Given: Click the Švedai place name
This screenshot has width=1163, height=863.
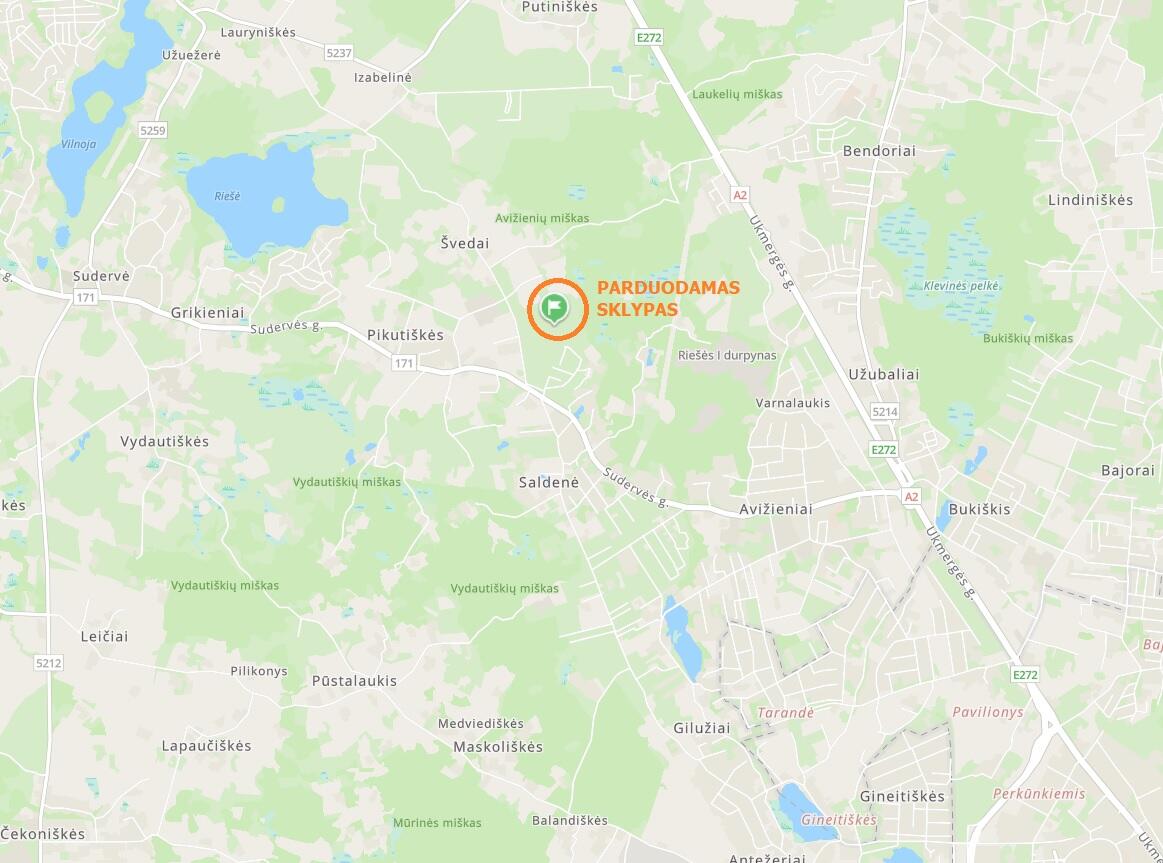Looking at the screenshot, I should [465, 243].
